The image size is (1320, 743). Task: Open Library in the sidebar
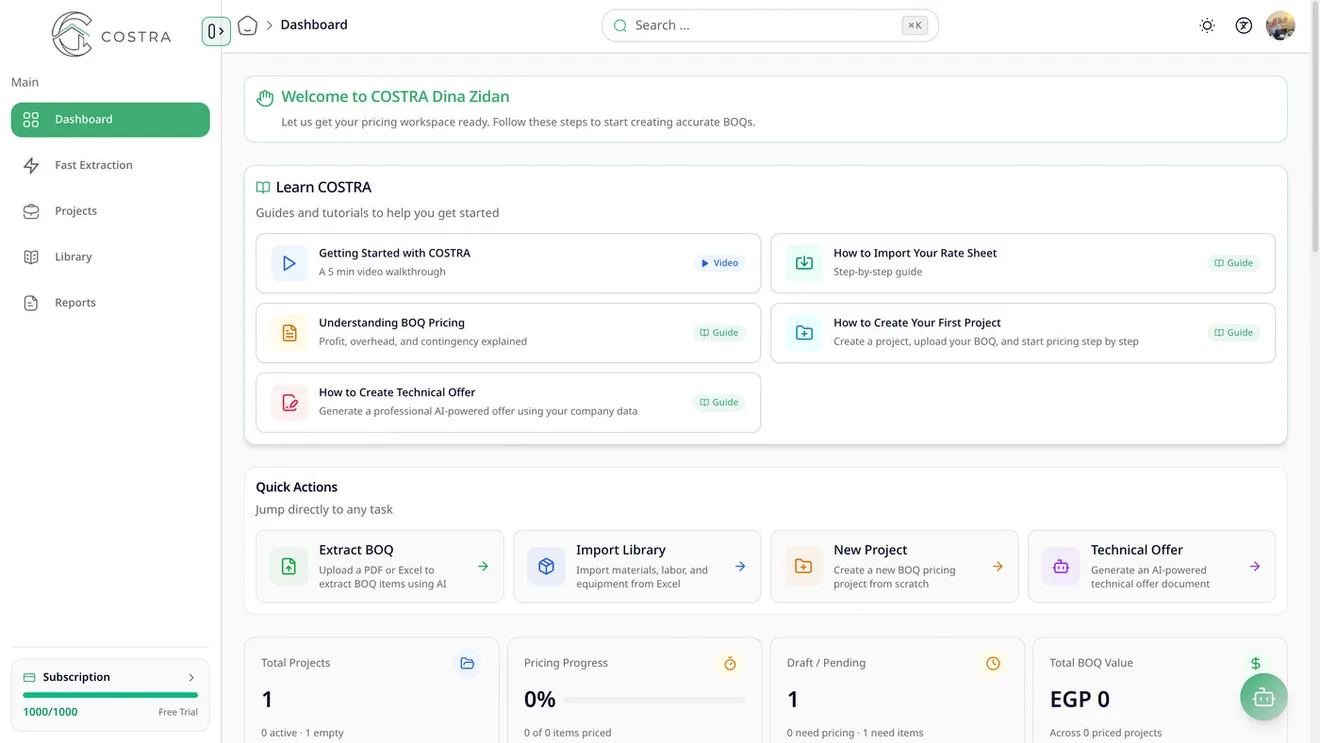[110, 258]
